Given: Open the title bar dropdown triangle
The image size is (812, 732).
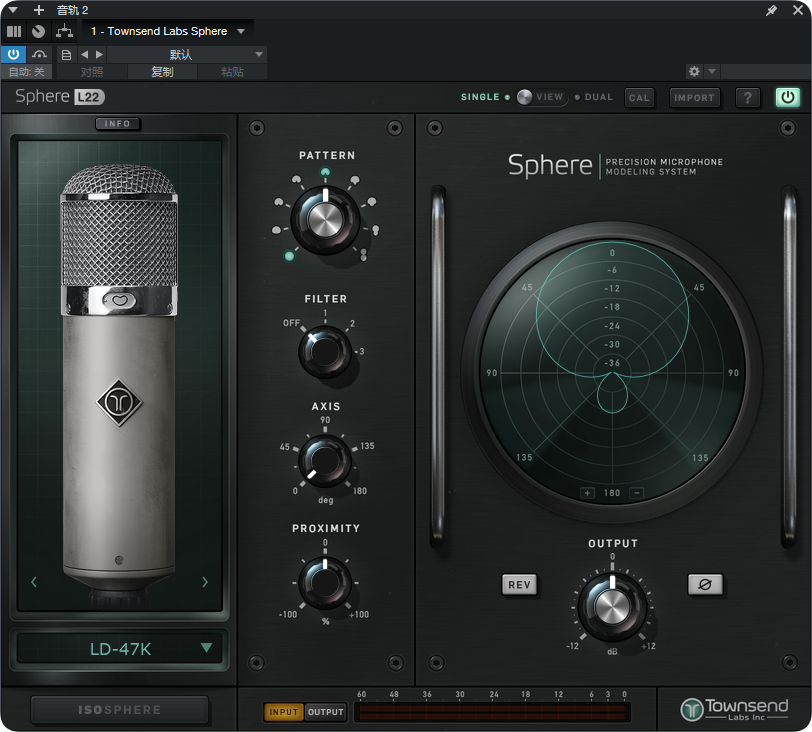Looking at the screenshot, I should [x=13, y=10].
